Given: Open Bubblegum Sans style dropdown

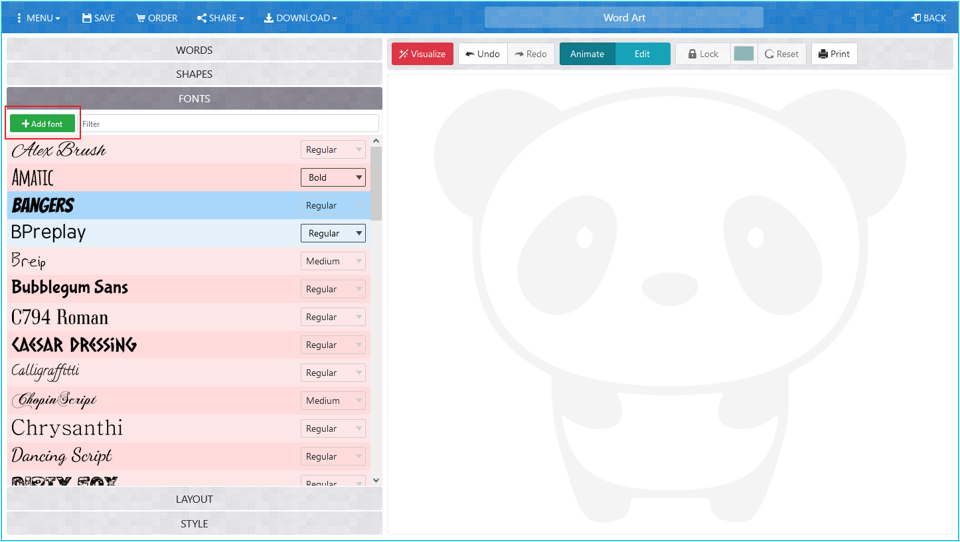Looking at the screenshot, I should click(x=333, y=289).
